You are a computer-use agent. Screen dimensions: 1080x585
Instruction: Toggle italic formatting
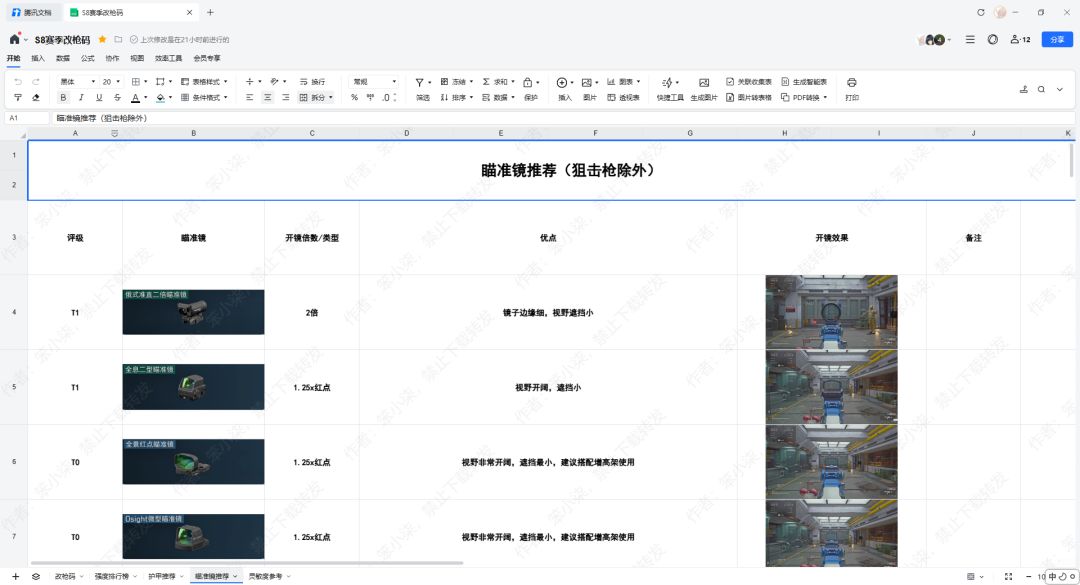click(x=81, y=97)
